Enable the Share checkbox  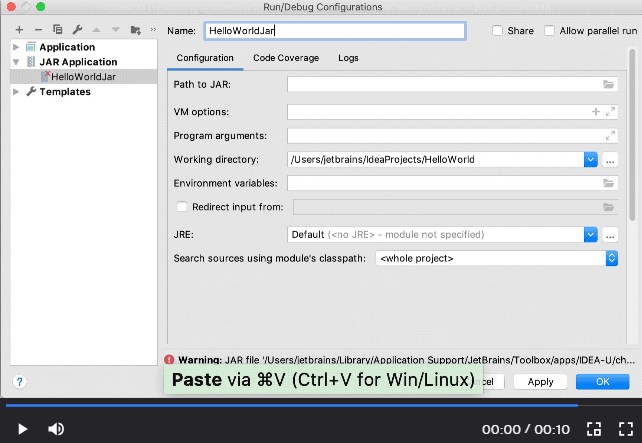[497, 31]
